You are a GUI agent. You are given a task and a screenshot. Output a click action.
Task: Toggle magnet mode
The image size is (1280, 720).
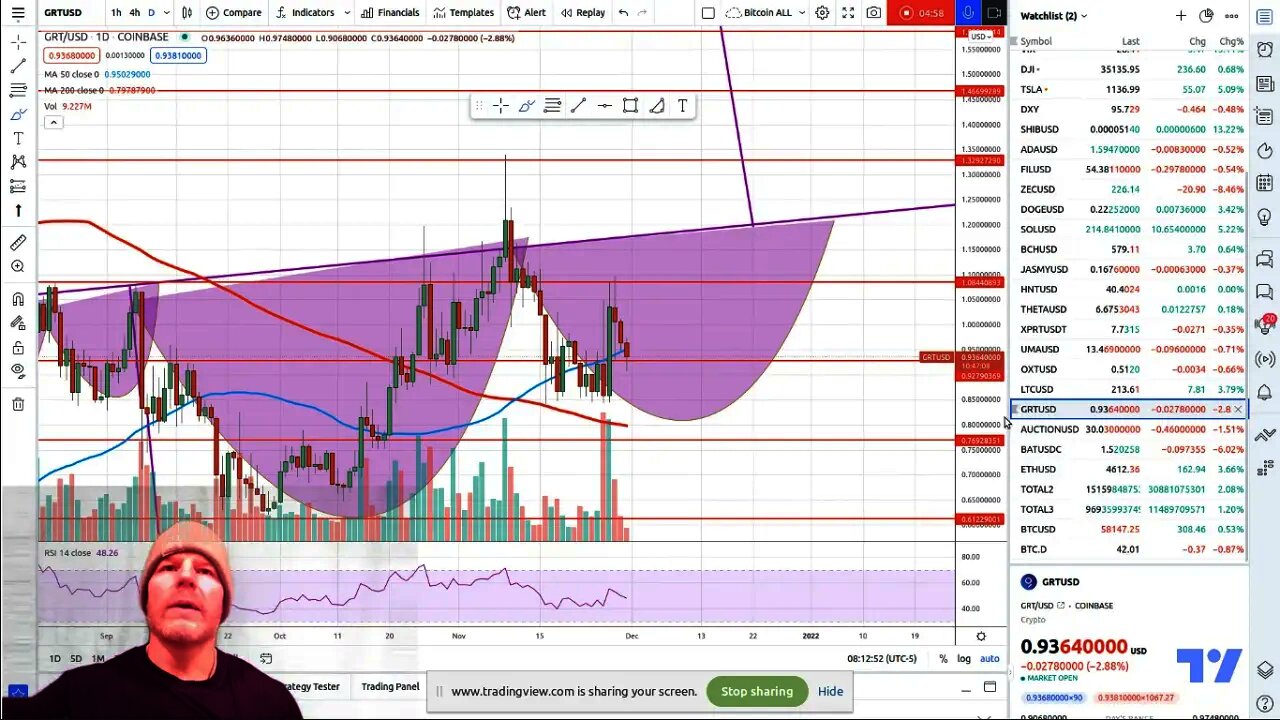click(x=18, y=299)
